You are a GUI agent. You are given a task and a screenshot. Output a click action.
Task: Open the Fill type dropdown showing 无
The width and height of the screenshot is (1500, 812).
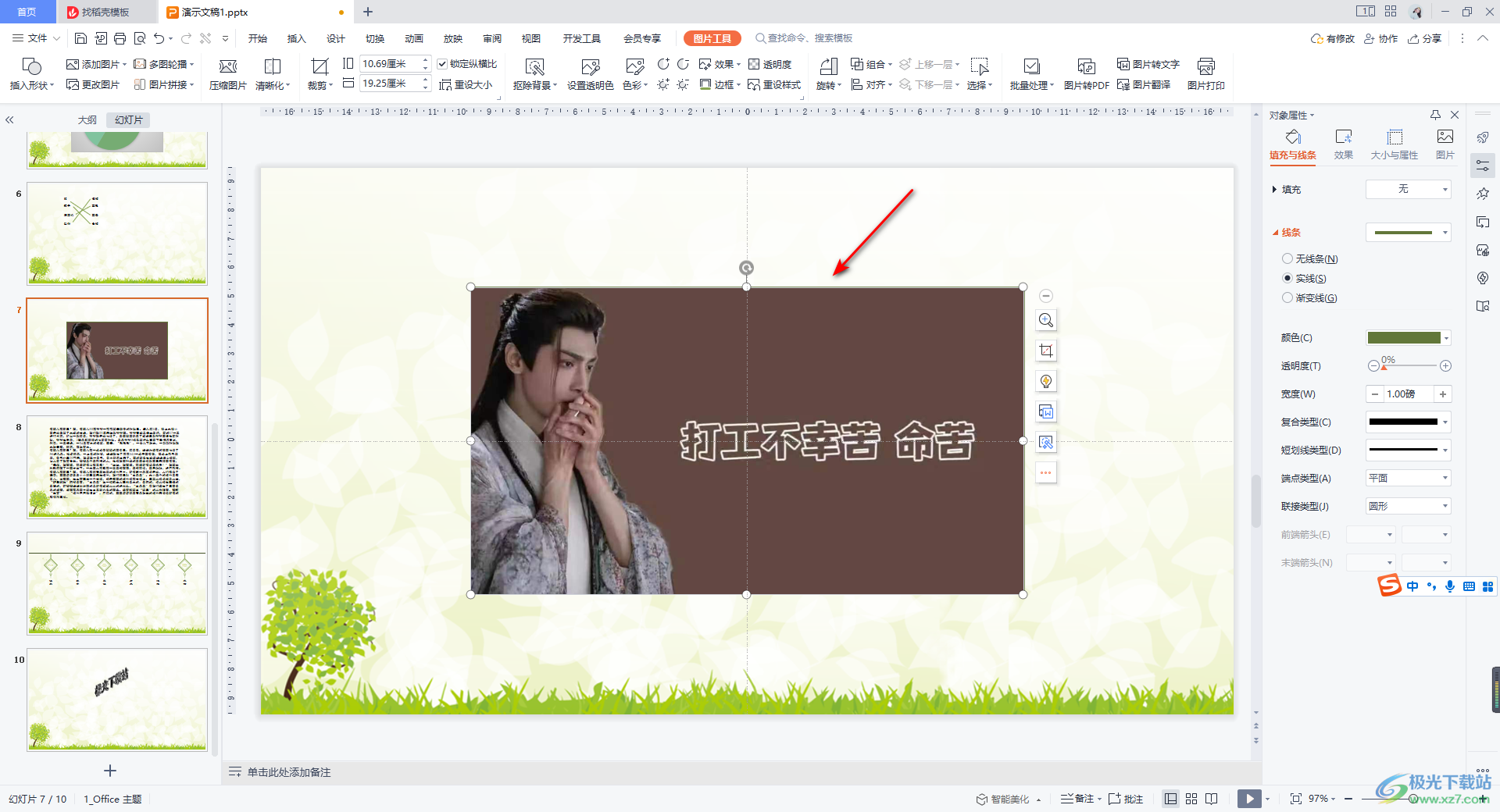point(1408,189)
